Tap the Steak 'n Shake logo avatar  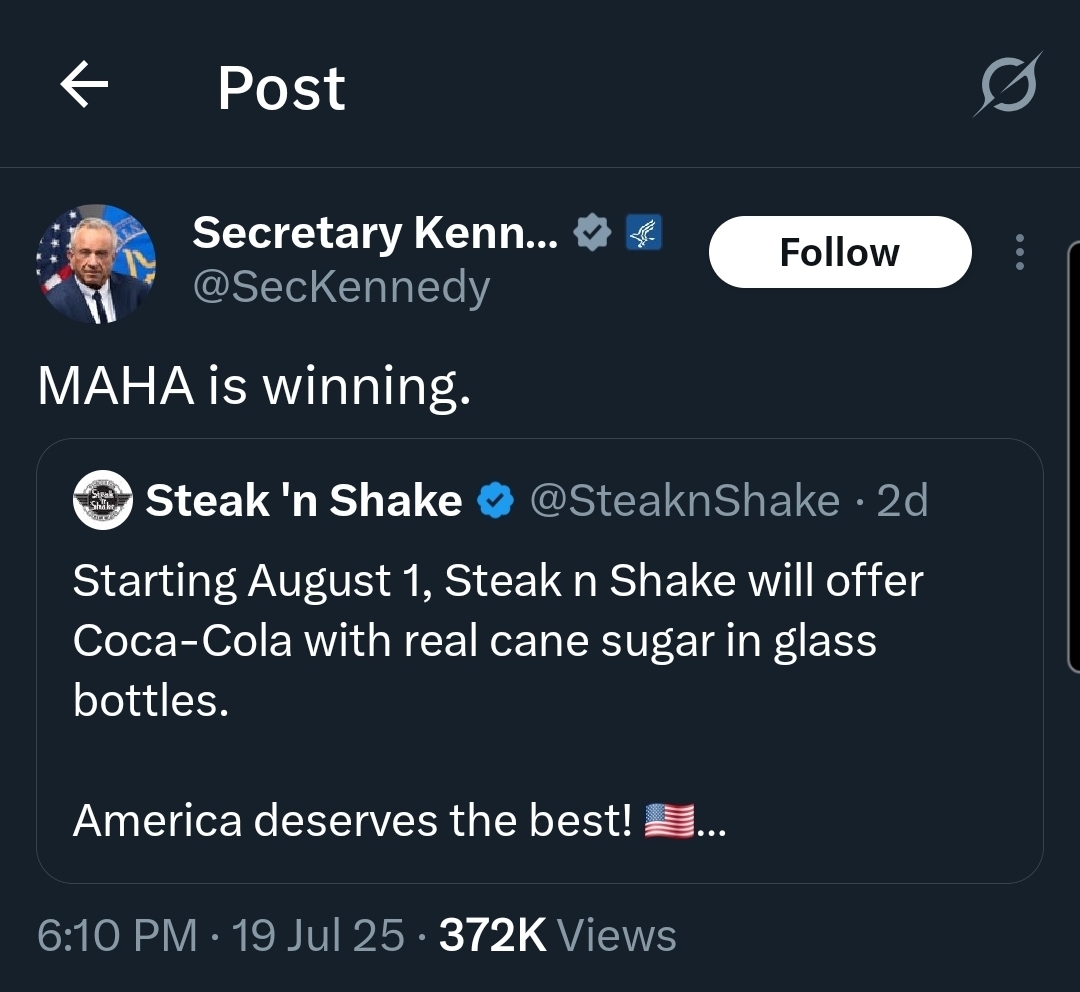[103, 500]
